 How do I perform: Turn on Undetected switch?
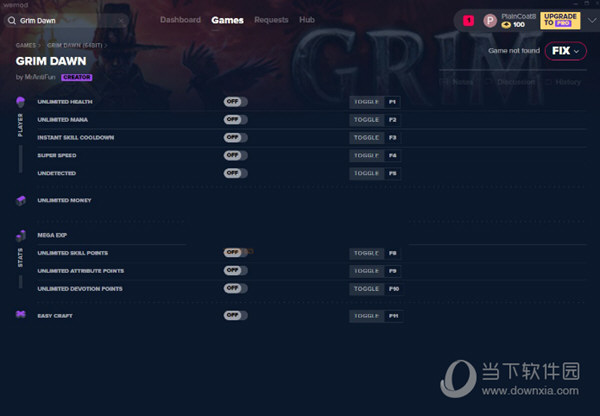coord(236,173)
